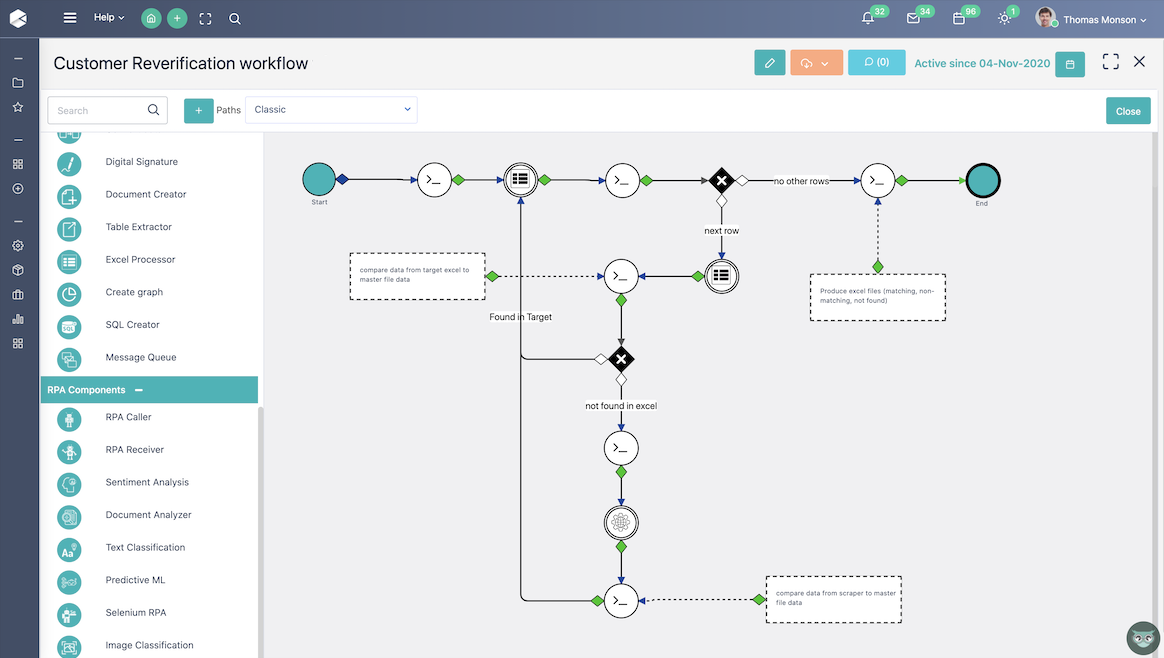Screen dimensions: 1164x658
Task: Collapse the RPA Components section
Action: pos(137,389)
